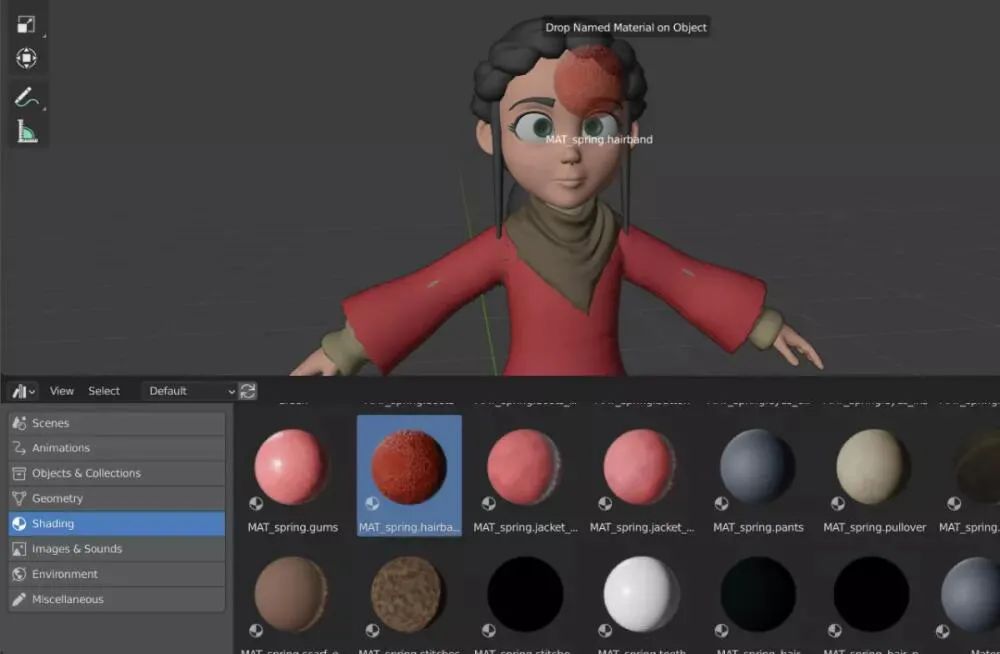Select the MAT_spring.pants material asset
The height and width of the screenshot is (654, 1000).
758,468
